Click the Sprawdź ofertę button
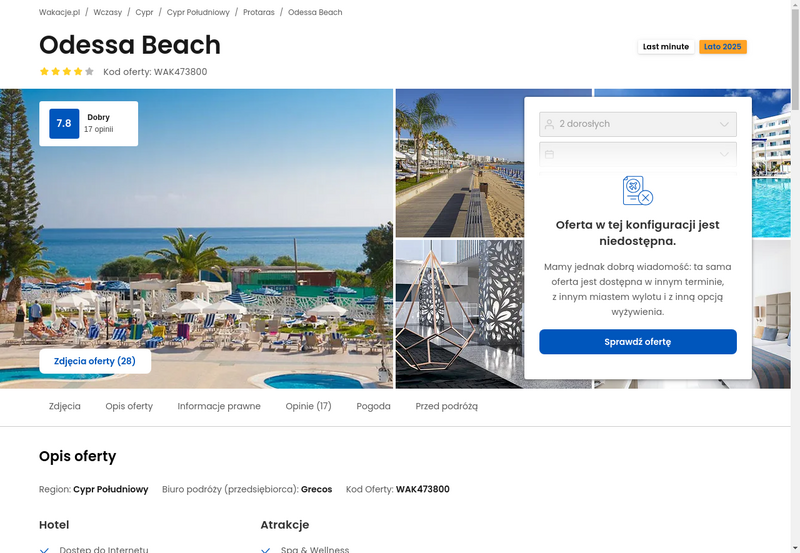Viewport: 800px width, 553px height. pyautogui.click(x=638, y=342)
